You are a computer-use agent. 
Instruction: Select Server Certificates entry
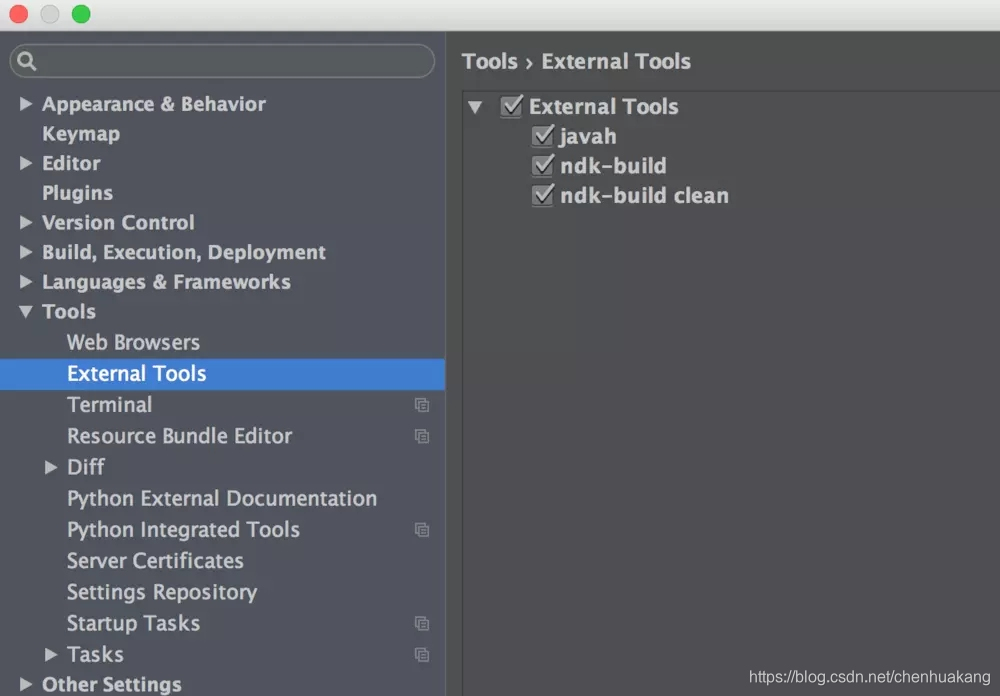tap(155, 561)
